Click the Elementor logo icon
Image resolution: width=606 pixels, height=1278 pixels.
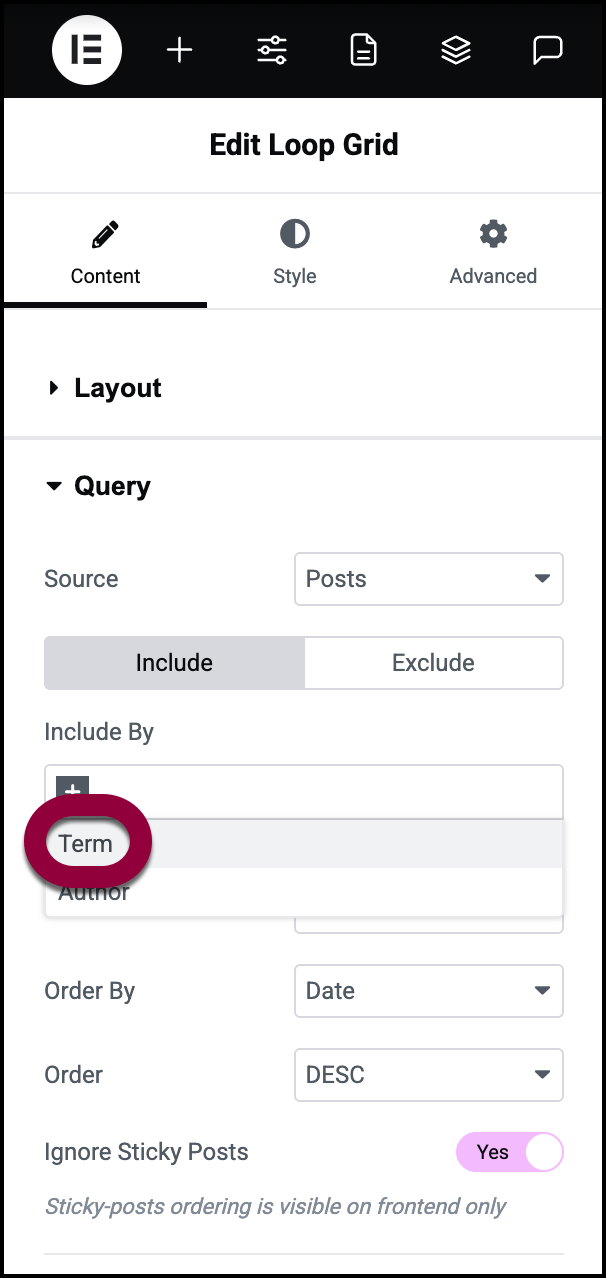click(87, 50)
